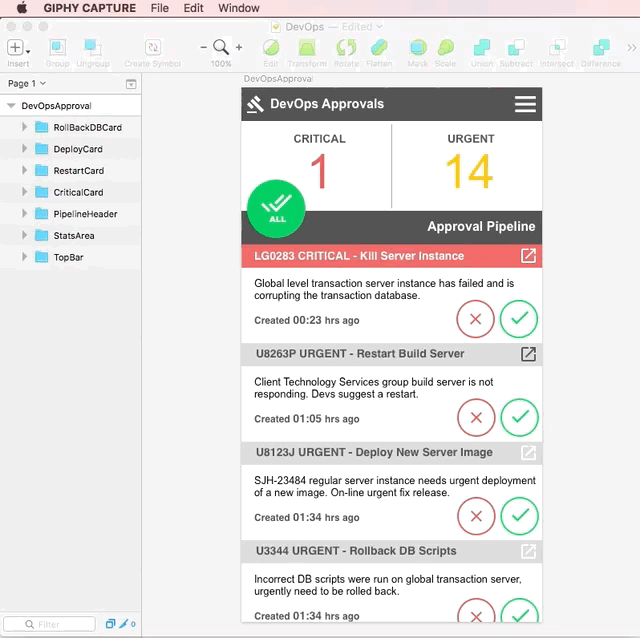Click the URGENT count number 14
The width and height of the screenshot is (640, 638).
point(470,171)
